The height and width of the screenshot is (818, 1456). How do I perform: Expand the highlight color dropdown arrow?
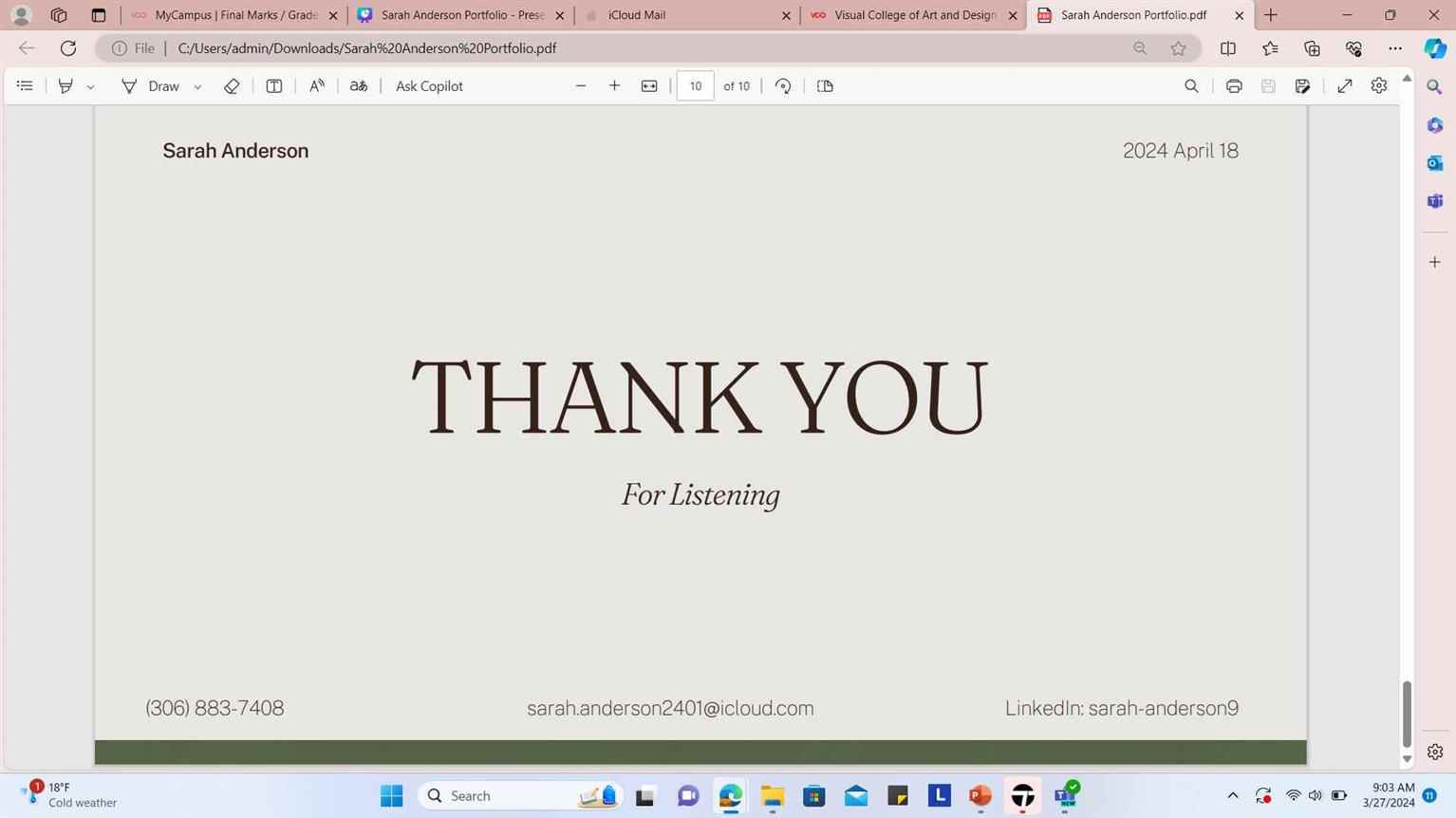90,86
